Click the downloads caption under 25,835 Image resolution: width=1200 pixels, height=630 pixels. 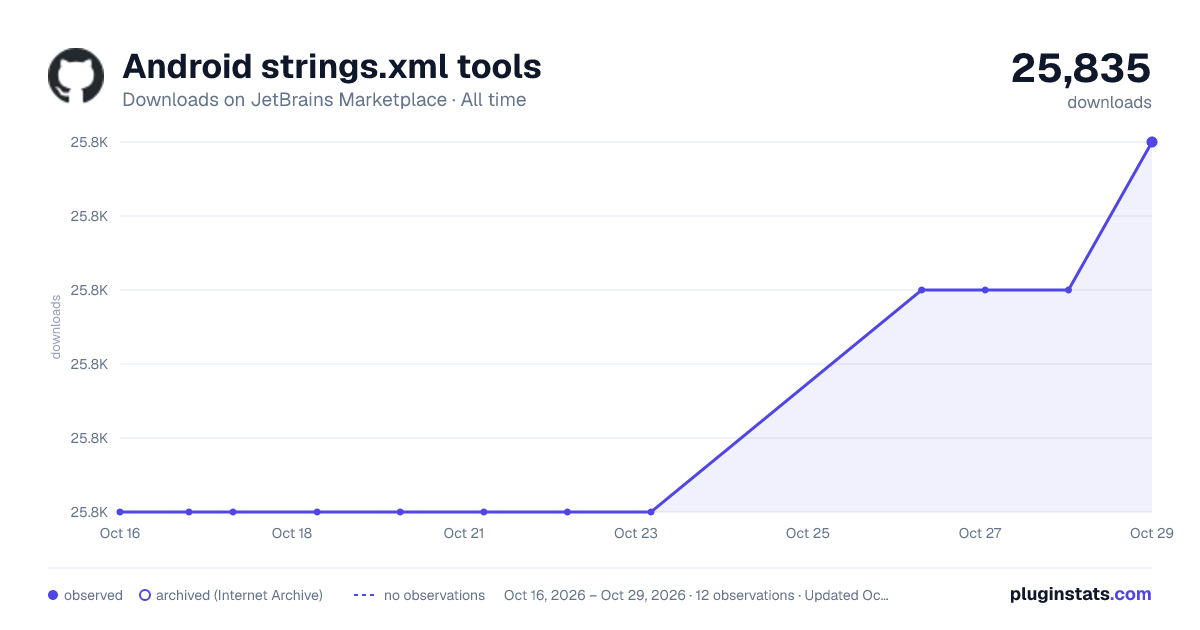1109,102
